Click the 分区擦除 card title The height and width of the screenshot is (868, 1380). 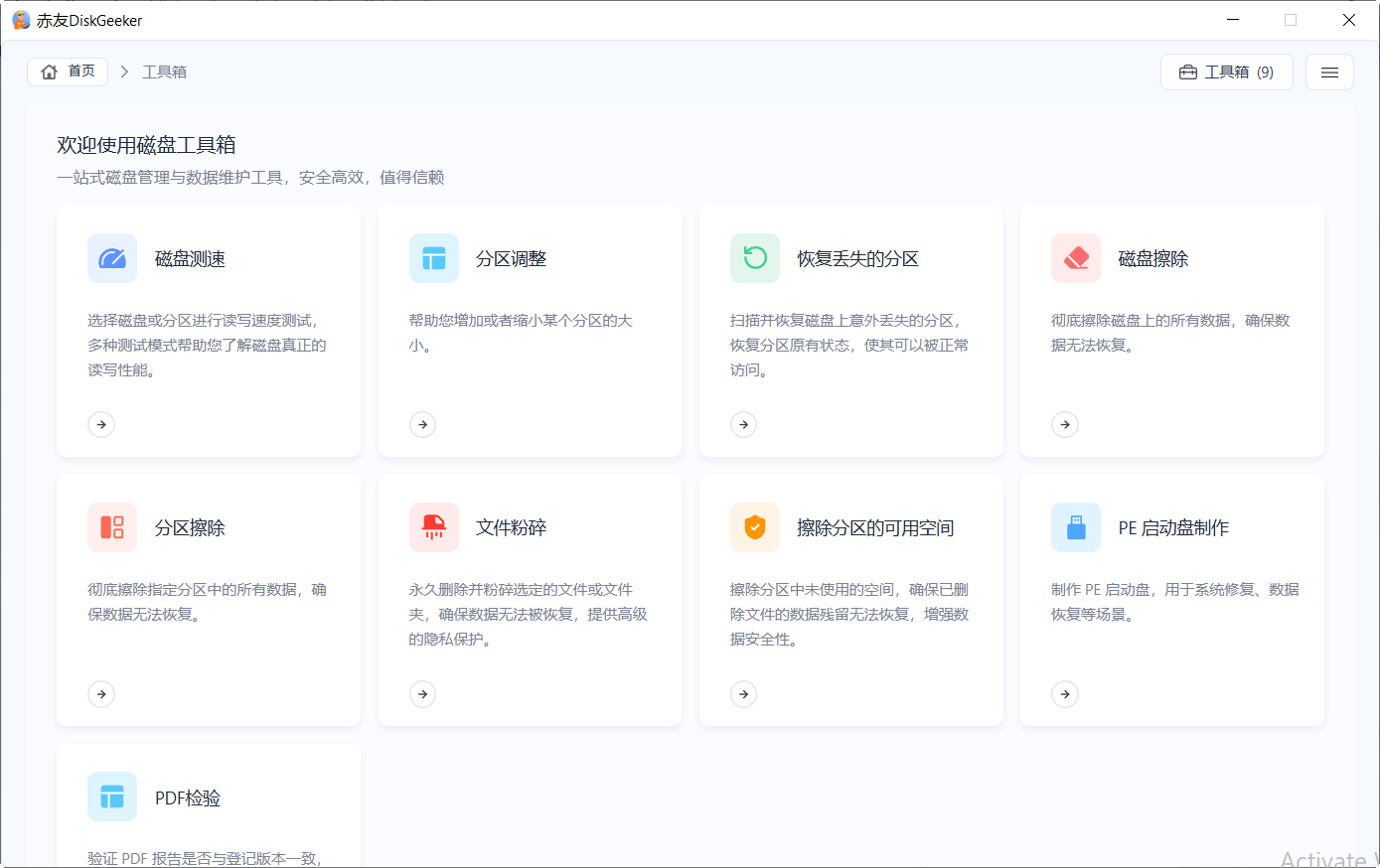point(190,528)
